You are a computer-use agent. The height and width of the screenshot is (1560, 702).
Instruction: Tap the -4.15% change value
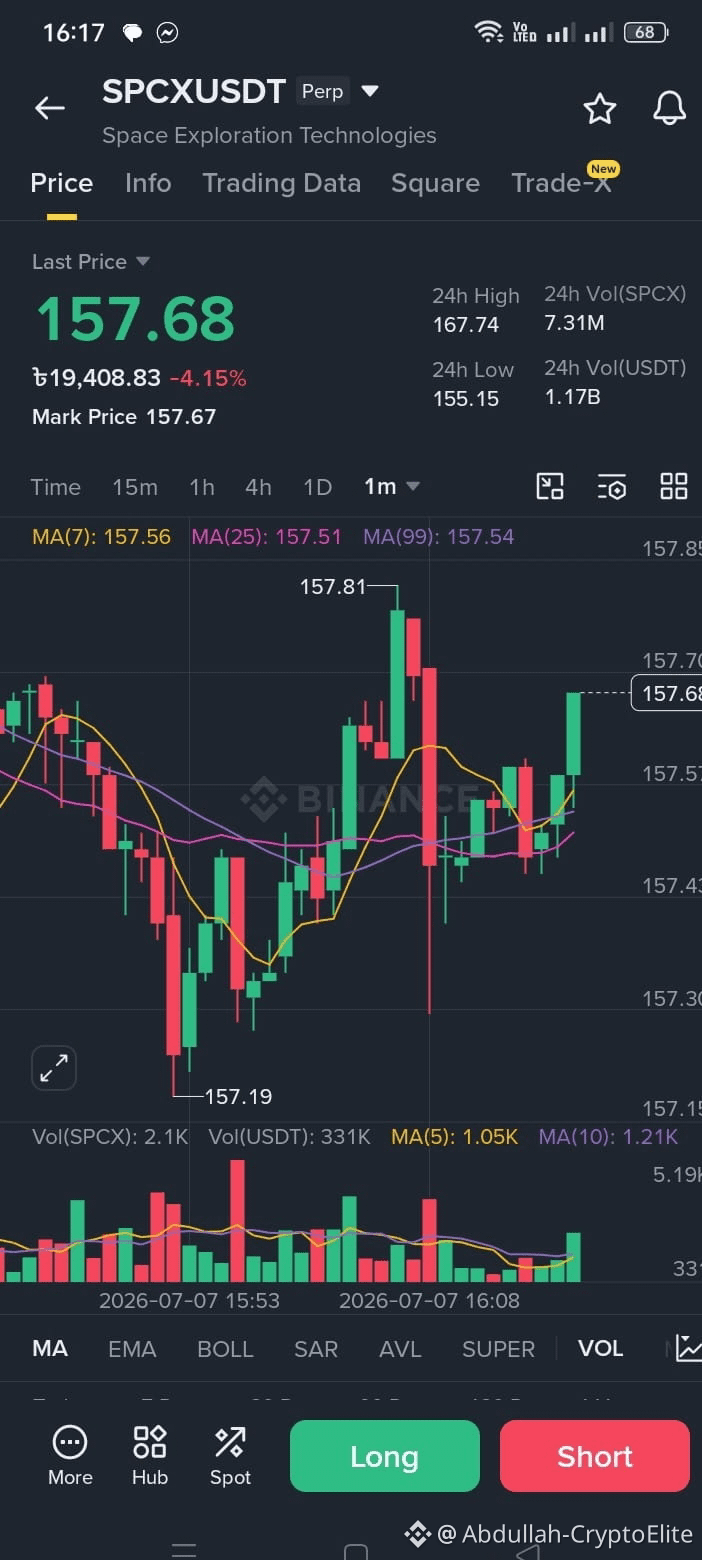pos(208,378)
